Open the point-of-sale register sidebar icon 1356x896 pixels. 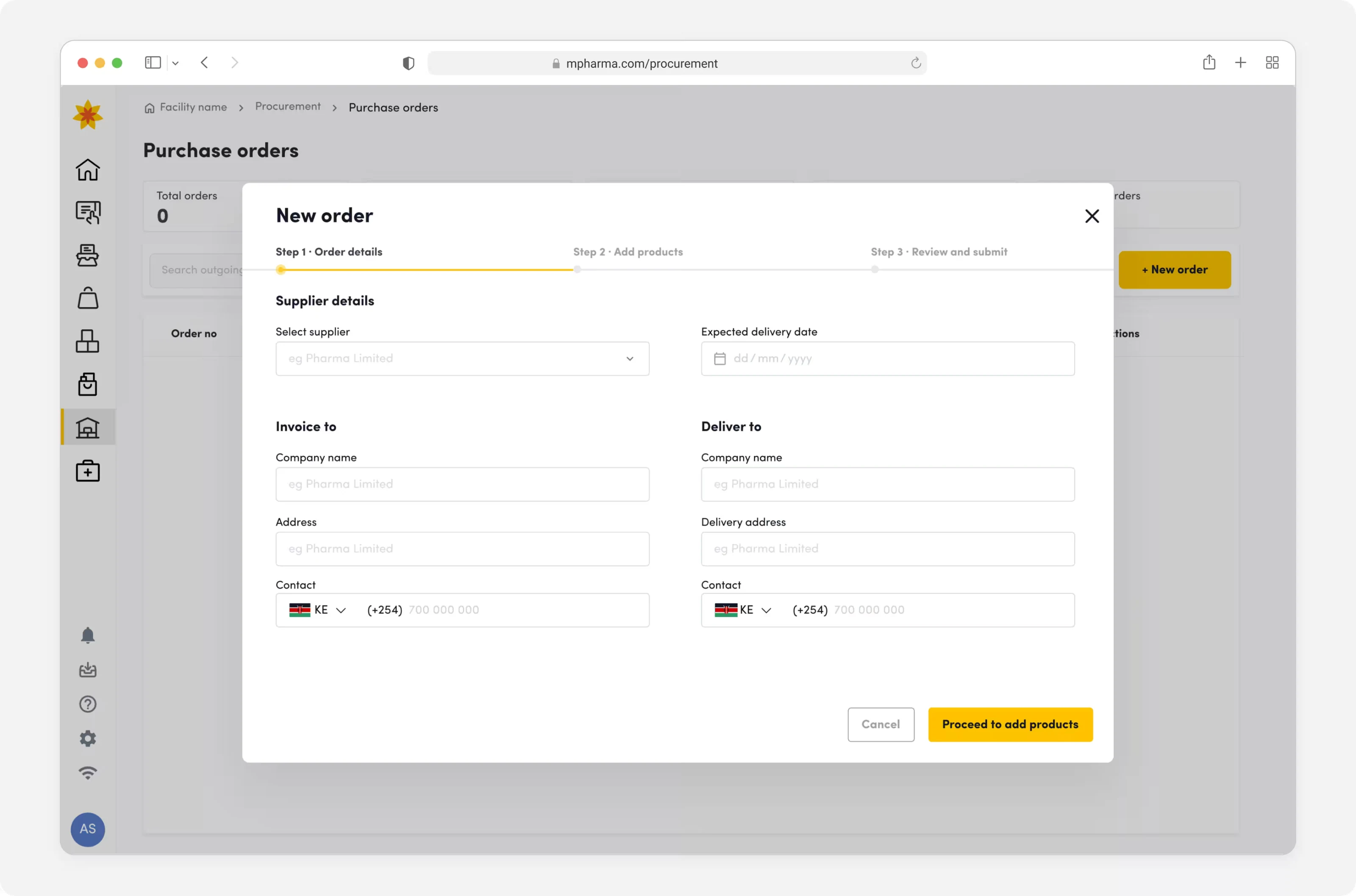click(87, 255)
